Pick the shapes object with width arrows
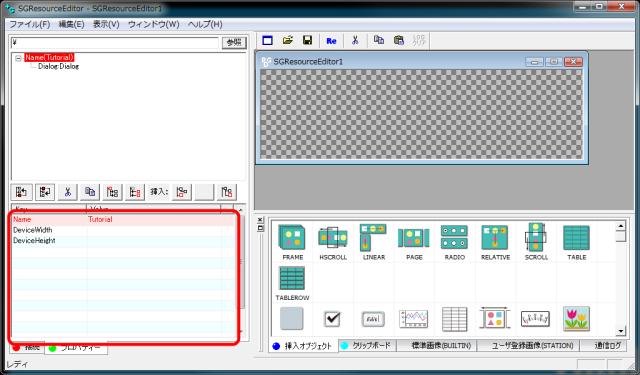The image size is (640, 375). coord(495,318)
